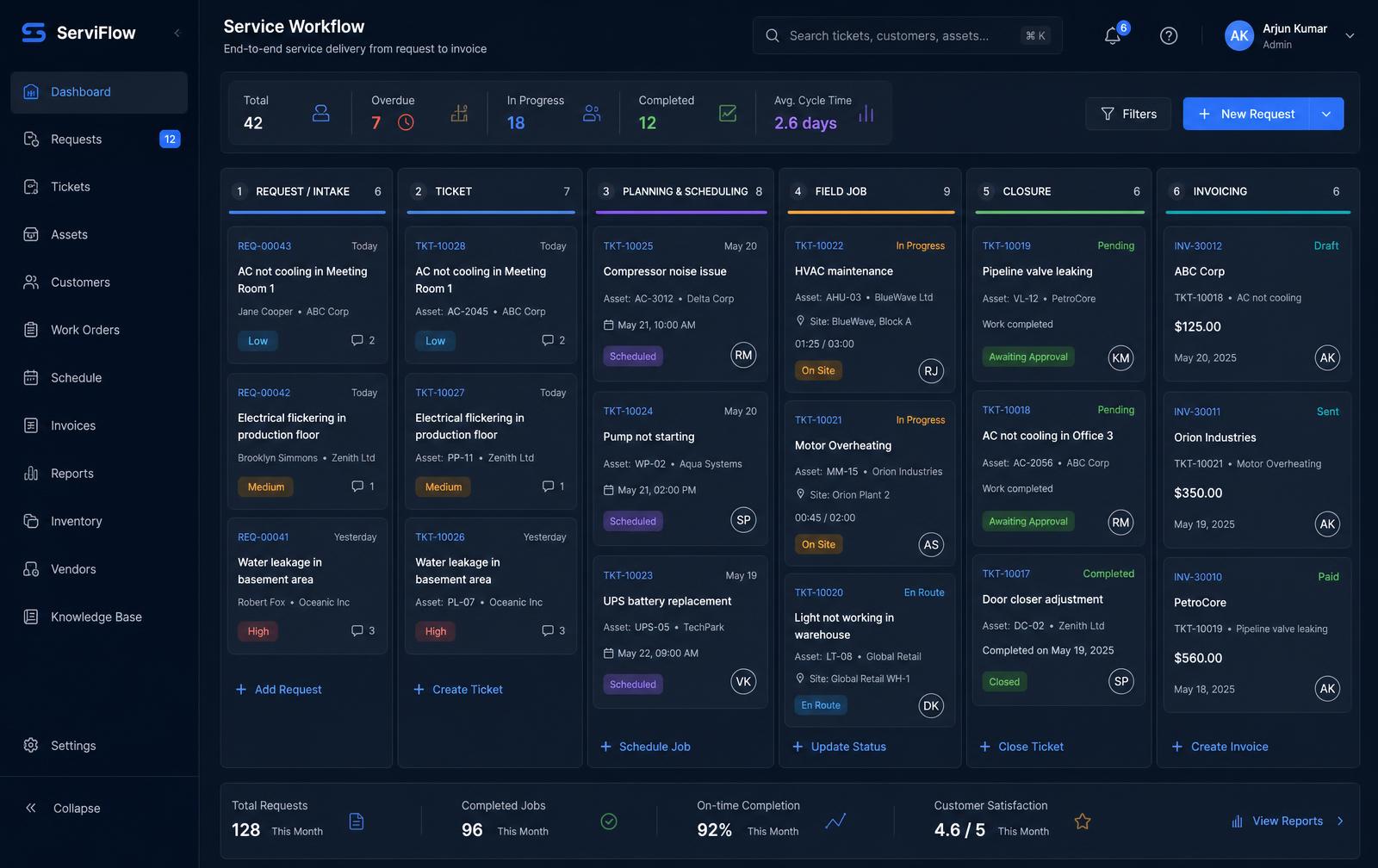The width and height of the screenshot is (1378, 868).
Task: Click RM avatar on TKT-10025 card
Action: click(743, 355)
